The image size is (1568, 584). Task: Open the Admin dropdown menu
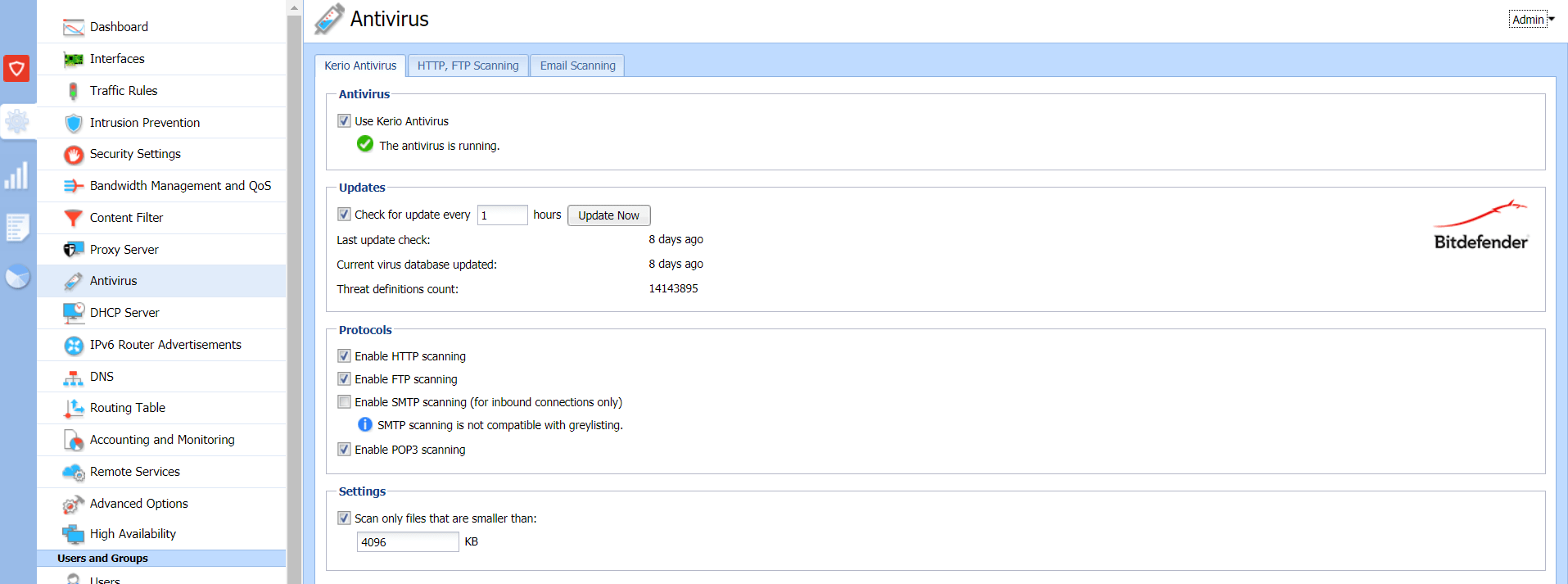(1532, 20)
